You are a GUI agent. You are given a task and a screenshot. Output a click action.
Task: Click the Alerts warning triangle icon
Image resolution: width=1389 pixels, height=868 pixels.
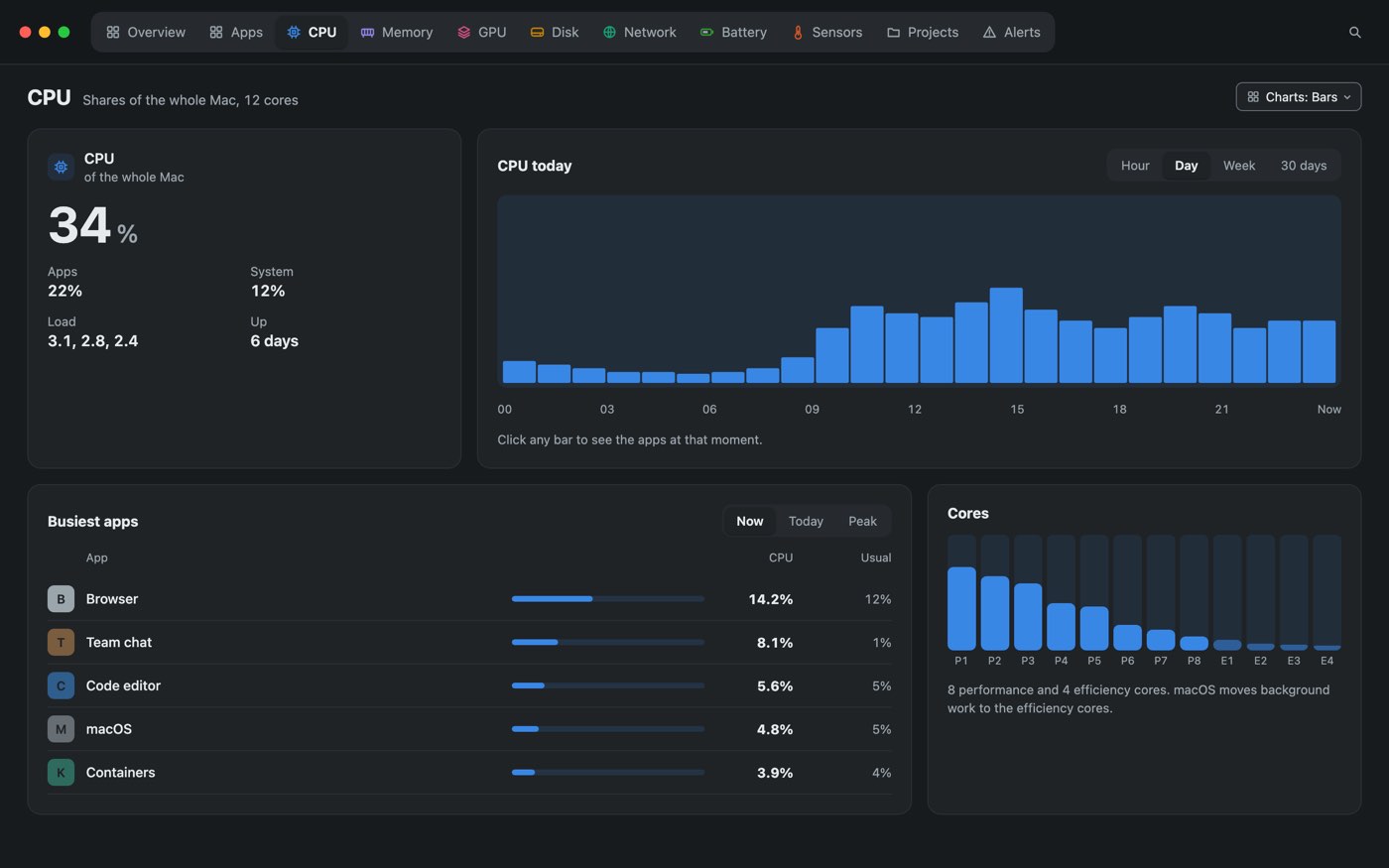click(x=989, y=32)
